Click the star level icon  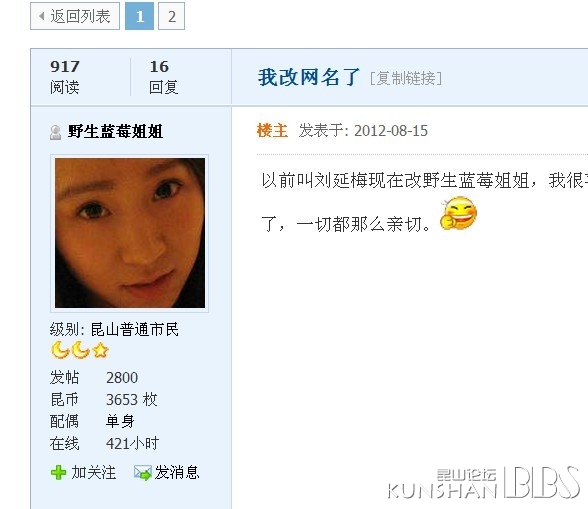(x=100, y=351)
